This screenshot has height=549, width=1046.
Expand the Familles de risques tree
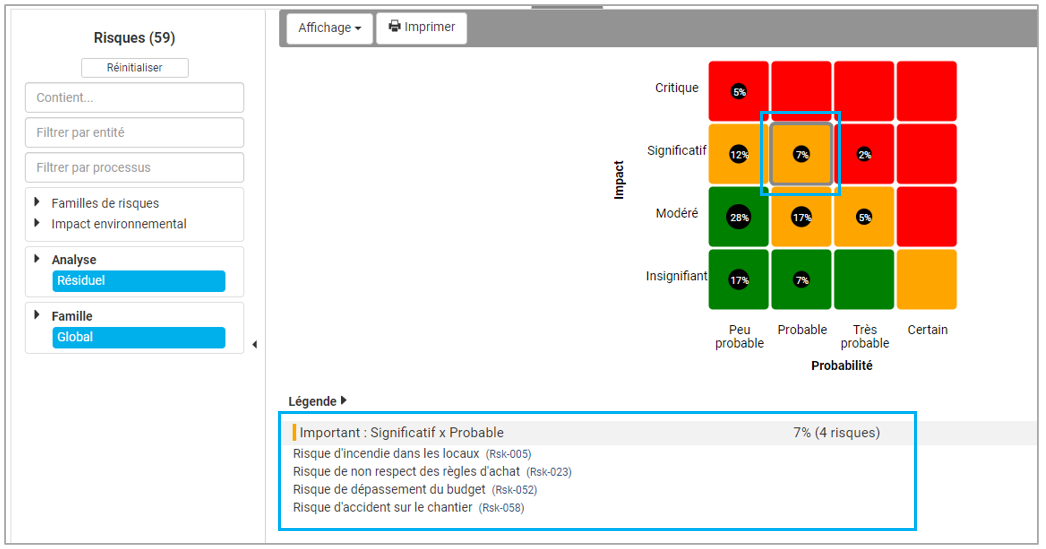coord(37,203)
